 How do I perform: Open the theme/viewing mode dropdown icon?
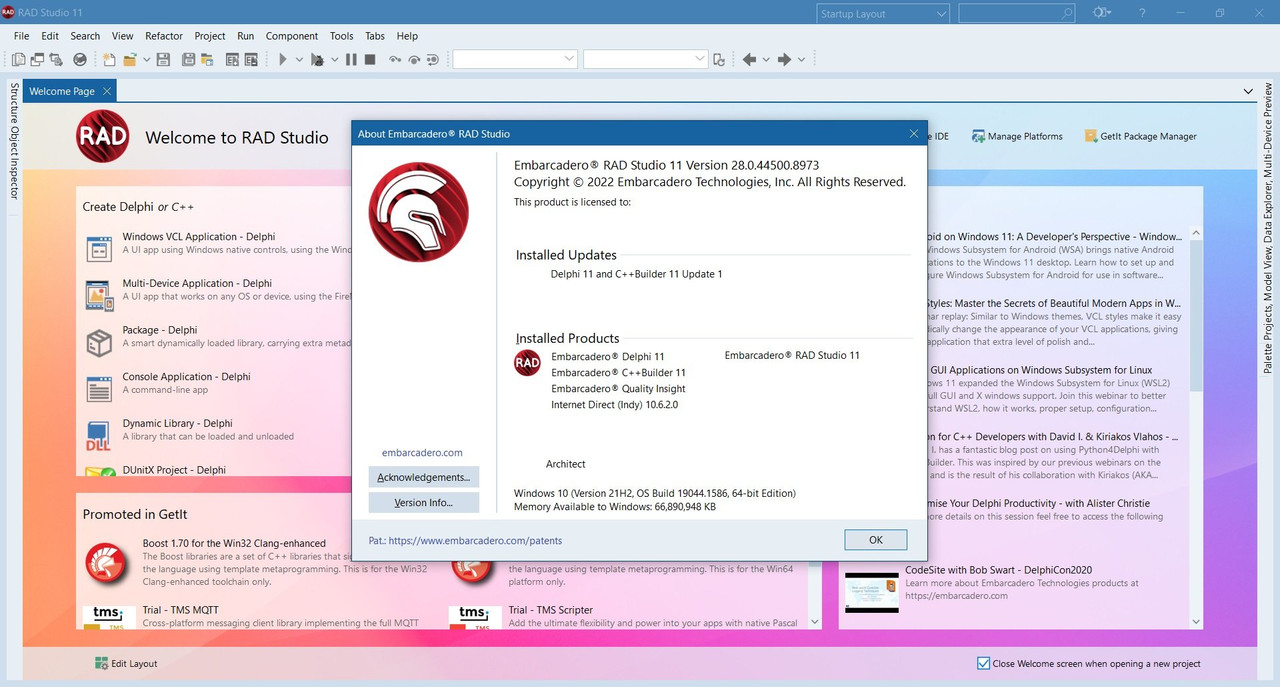[1102, 13]
